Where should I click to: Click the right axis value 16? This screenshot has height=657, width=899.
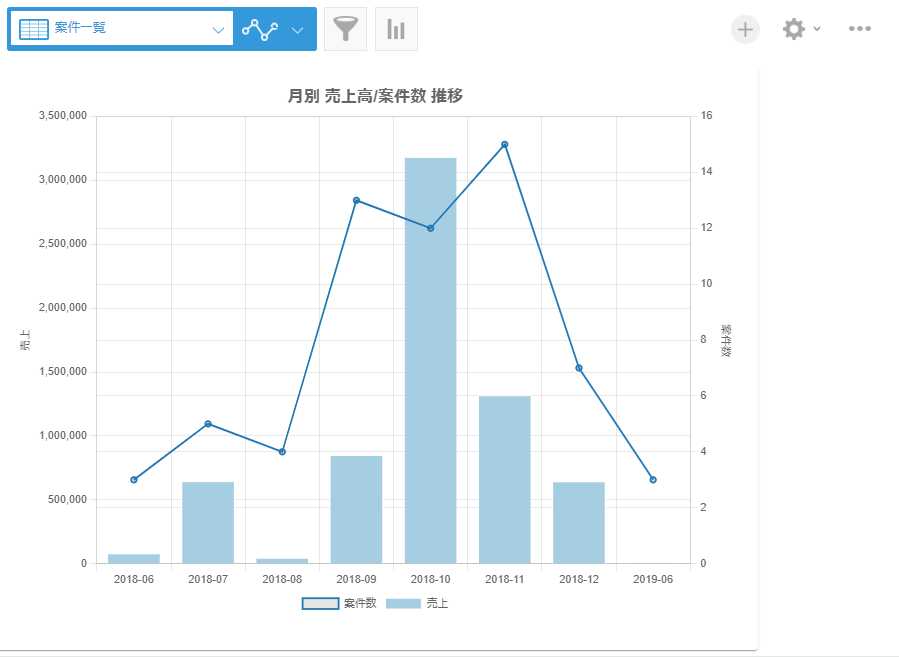(x=706, y=115)
